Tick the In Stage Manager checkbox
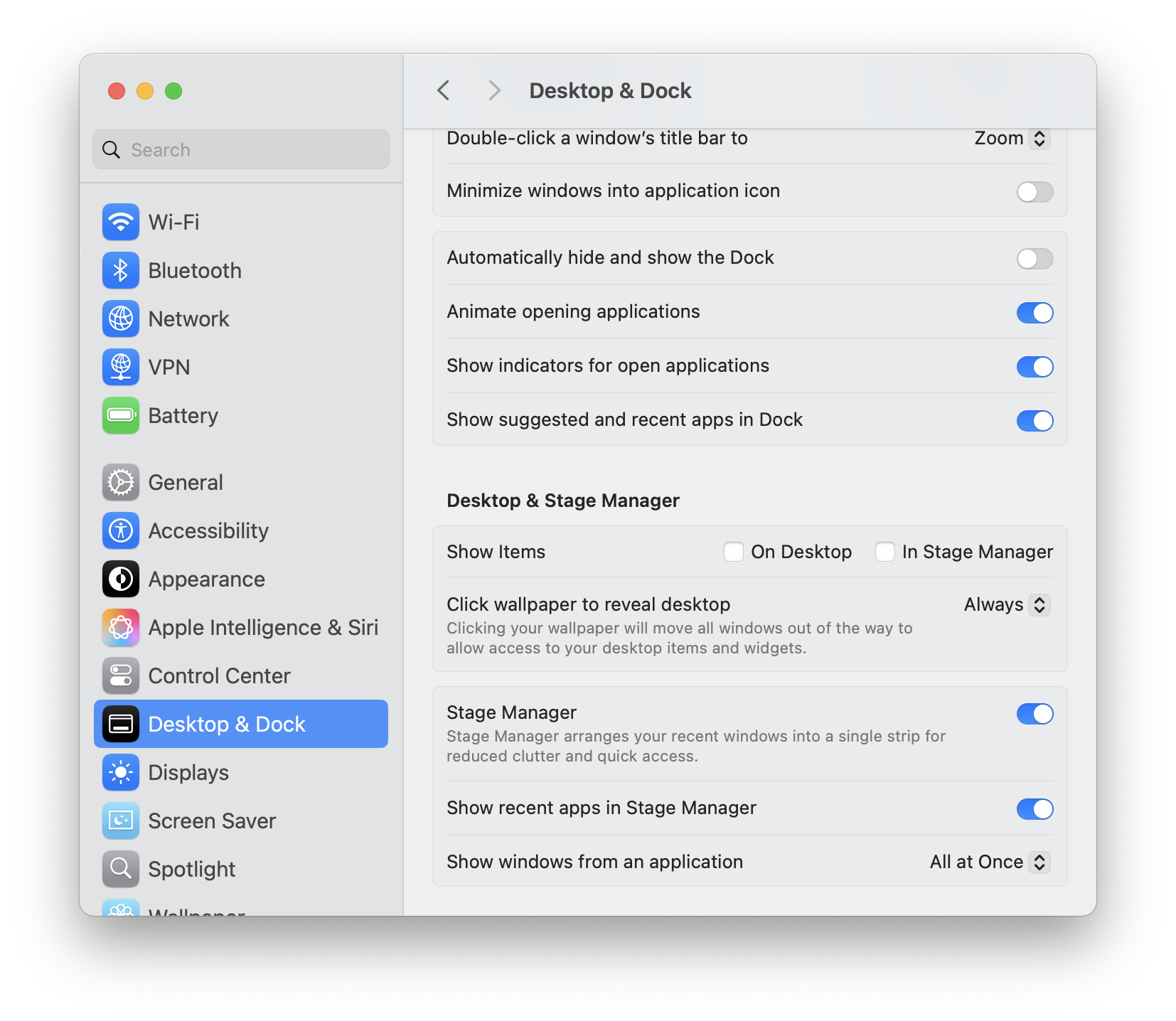1176x1021 pixels. tap(884, 552)
